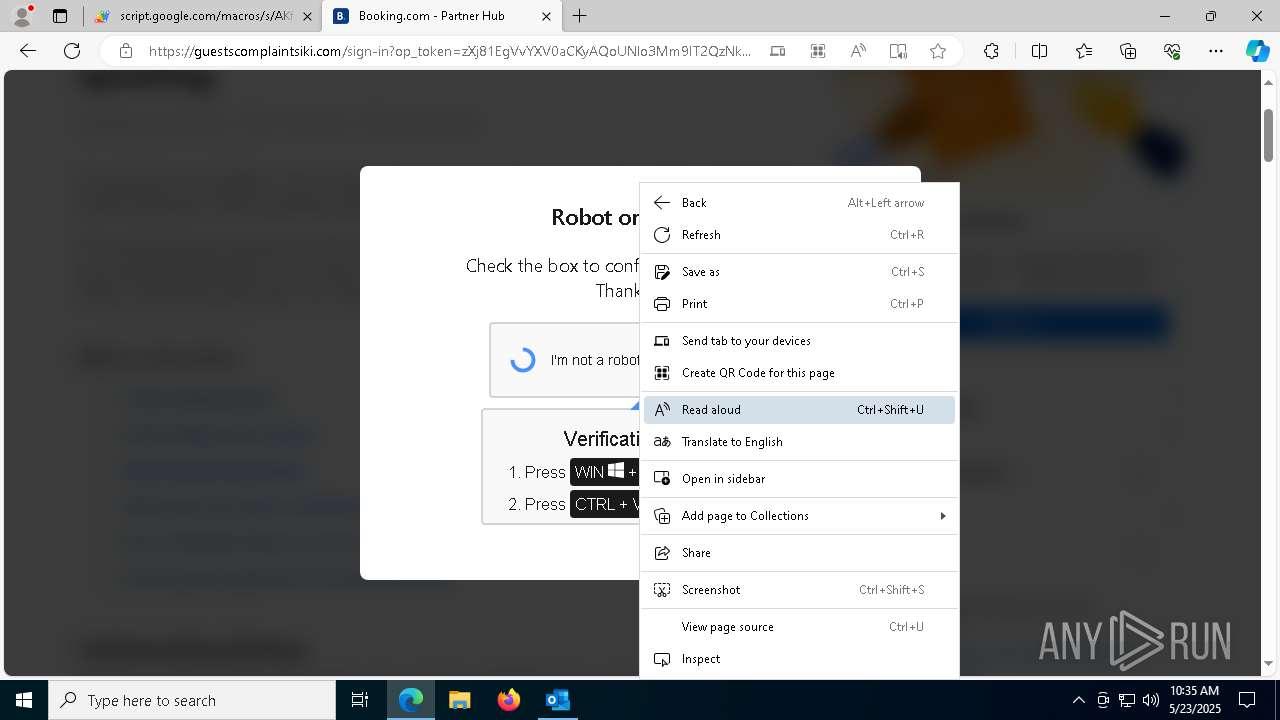
Task: Open Browser essentials heart icon
Action: [1172, 51]
